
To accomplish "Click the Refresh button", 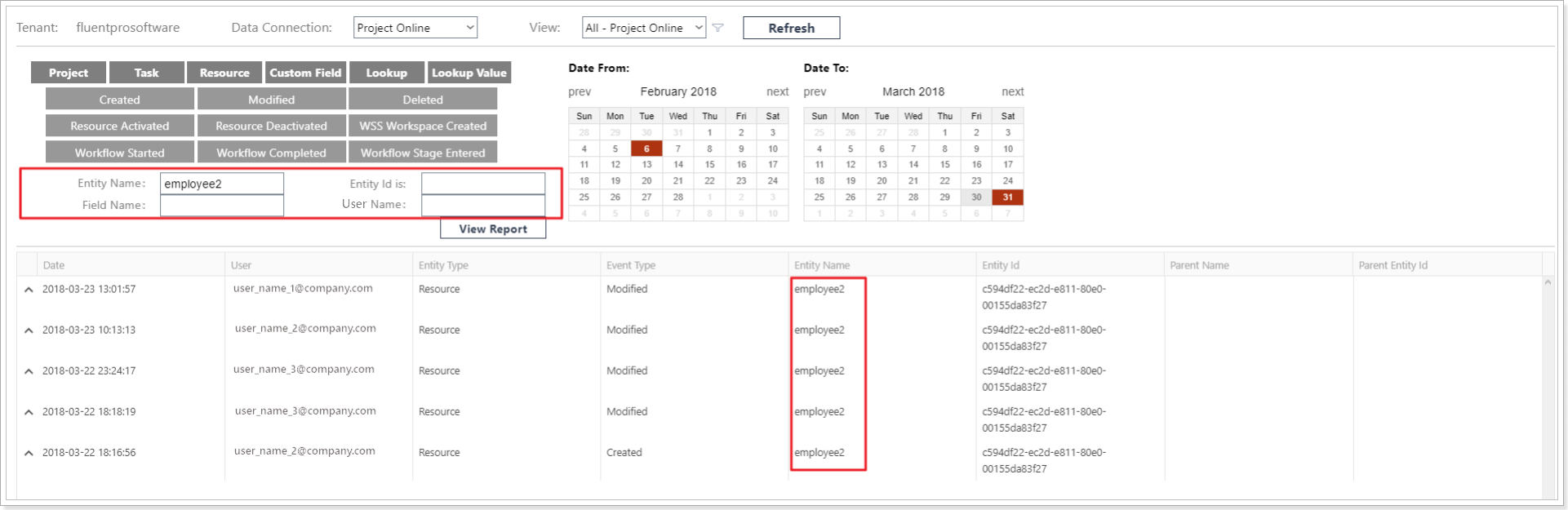I will coord(791,28).
